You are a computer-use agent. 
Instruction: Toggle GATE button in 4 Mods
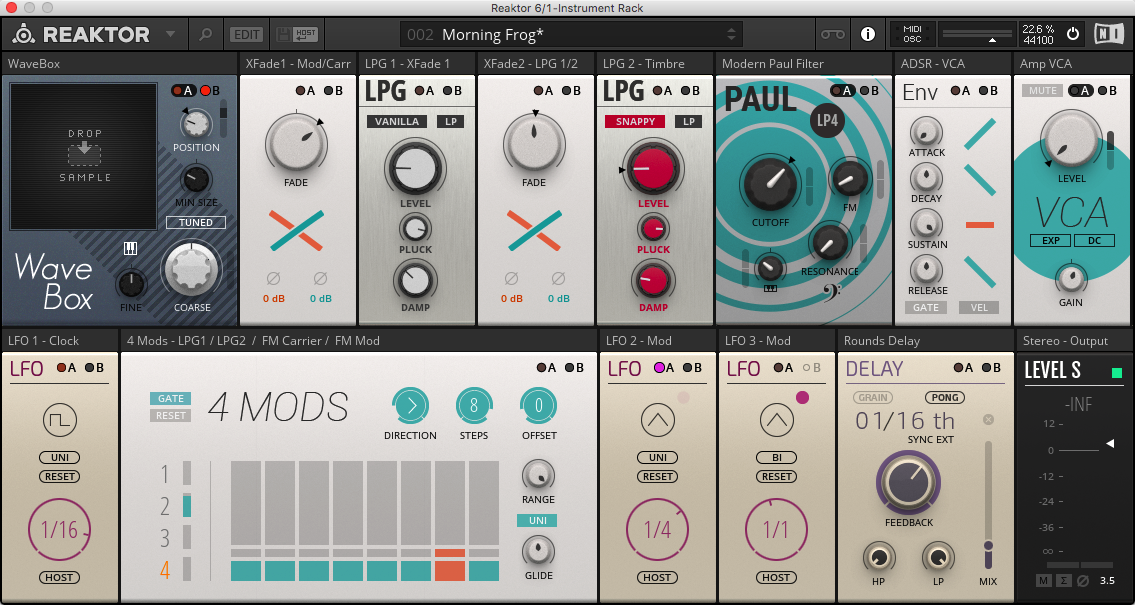click(171, 398)
